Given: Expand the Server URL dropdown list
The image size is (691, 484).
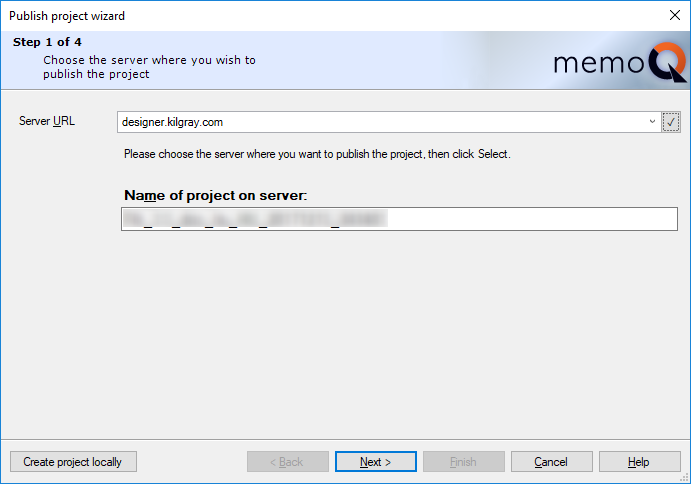Looking at the screenshot, I should [652, 122].
